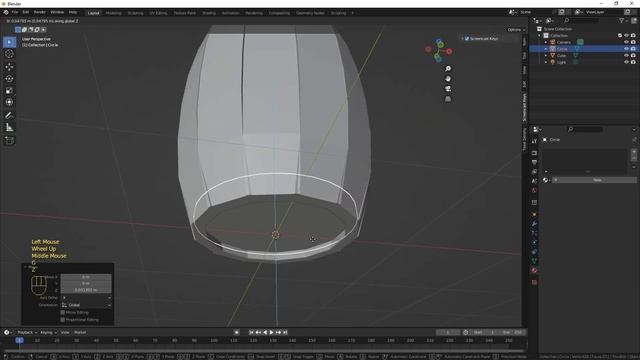Hide Camera in viewport via eye icon
The width and height of the screenshot is (640, 360).
click(x=626, y=42)
